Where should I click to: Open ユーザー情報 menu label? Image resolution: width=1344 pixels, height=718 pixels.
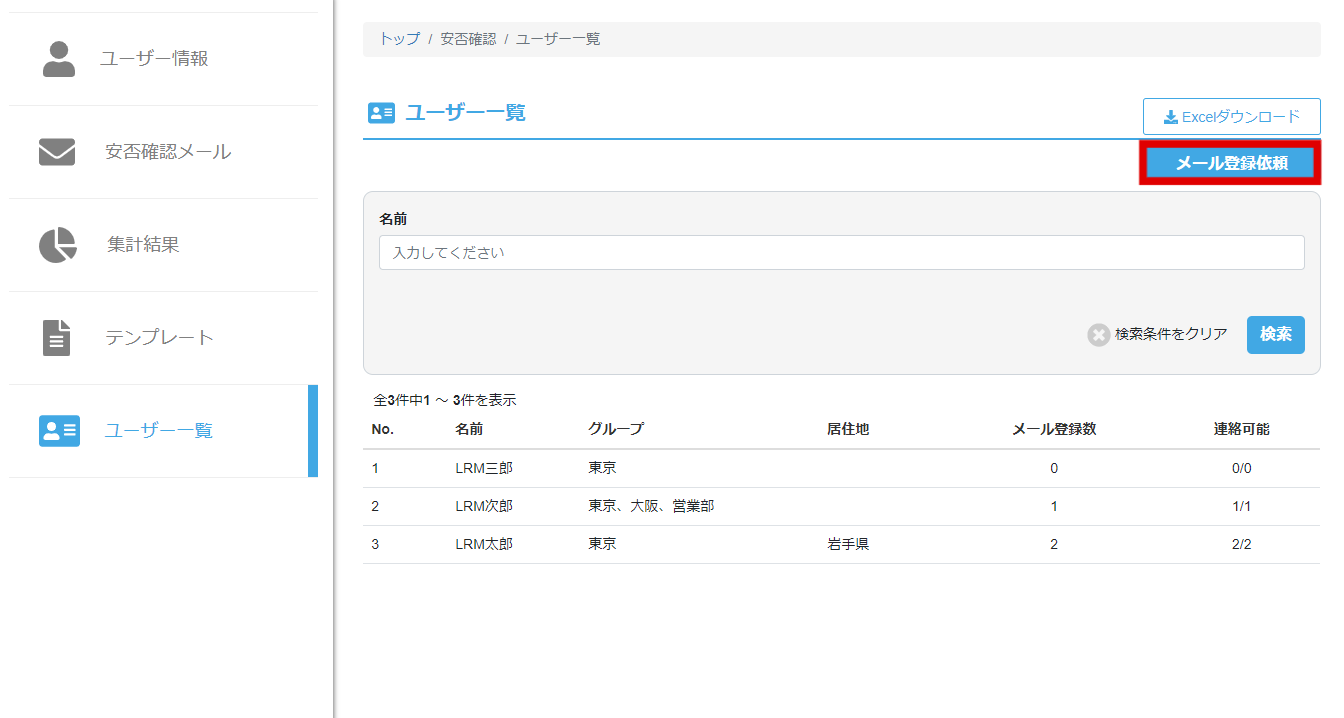click(x=154, y=59)
